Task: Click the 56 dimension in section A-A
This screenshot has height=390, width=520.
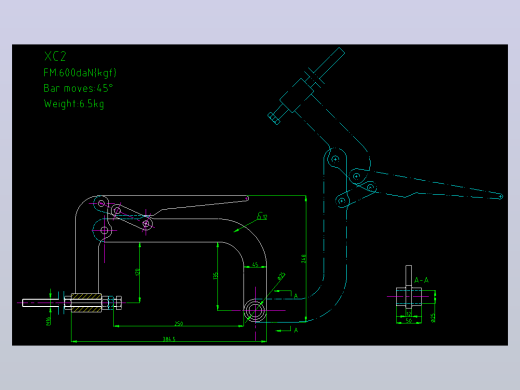Action: pyautogui.click(x=409, y=321)
